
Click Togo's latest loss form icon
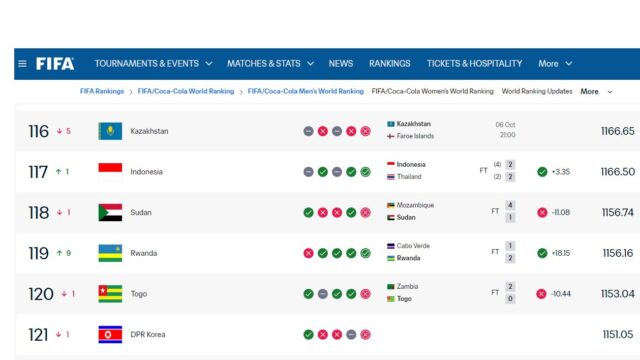coord(365,294)
